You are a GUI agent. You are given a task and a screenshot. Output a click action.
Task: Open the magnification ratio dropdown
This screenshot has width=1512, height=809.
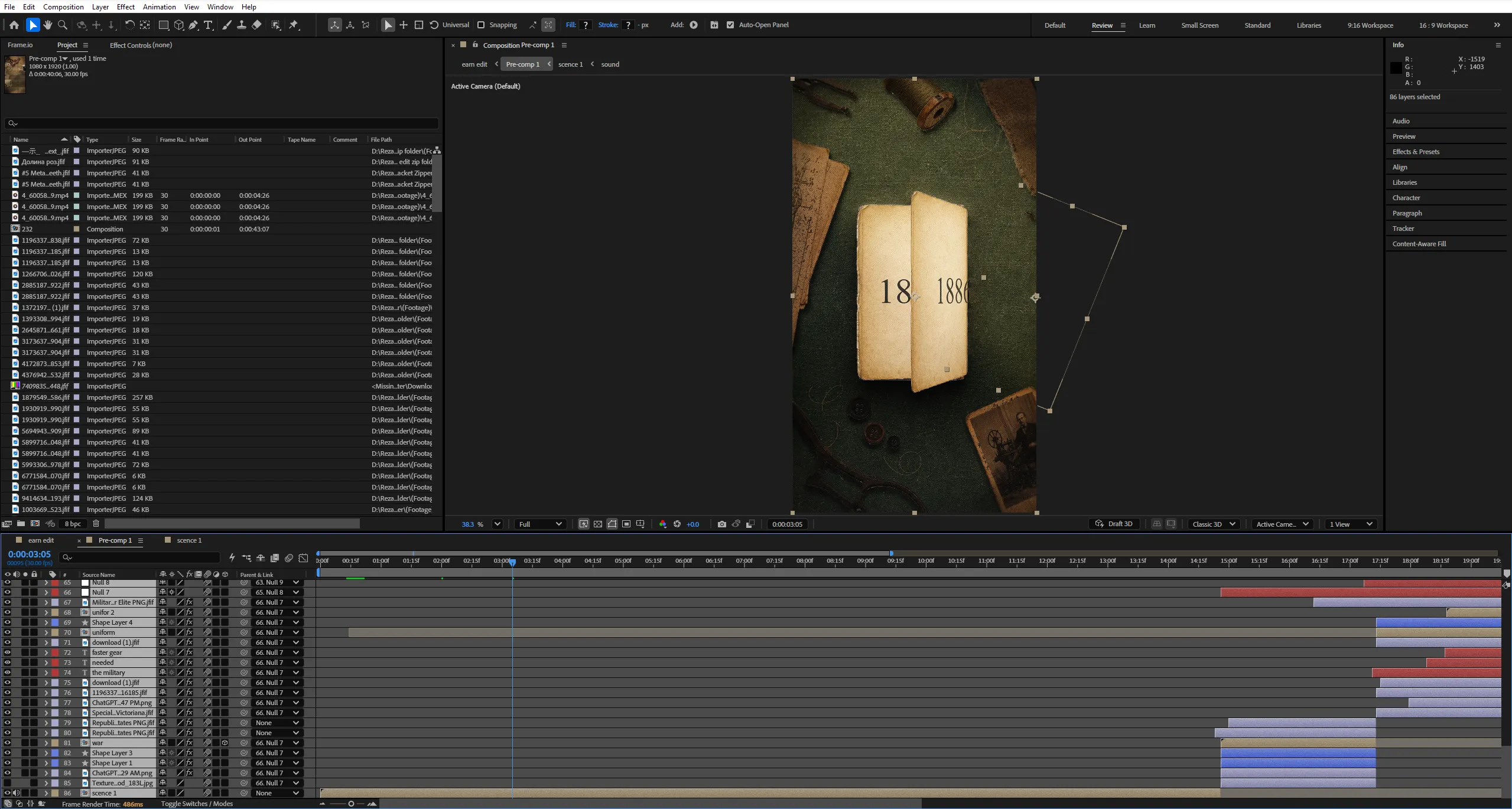click(x=498, y=524)
